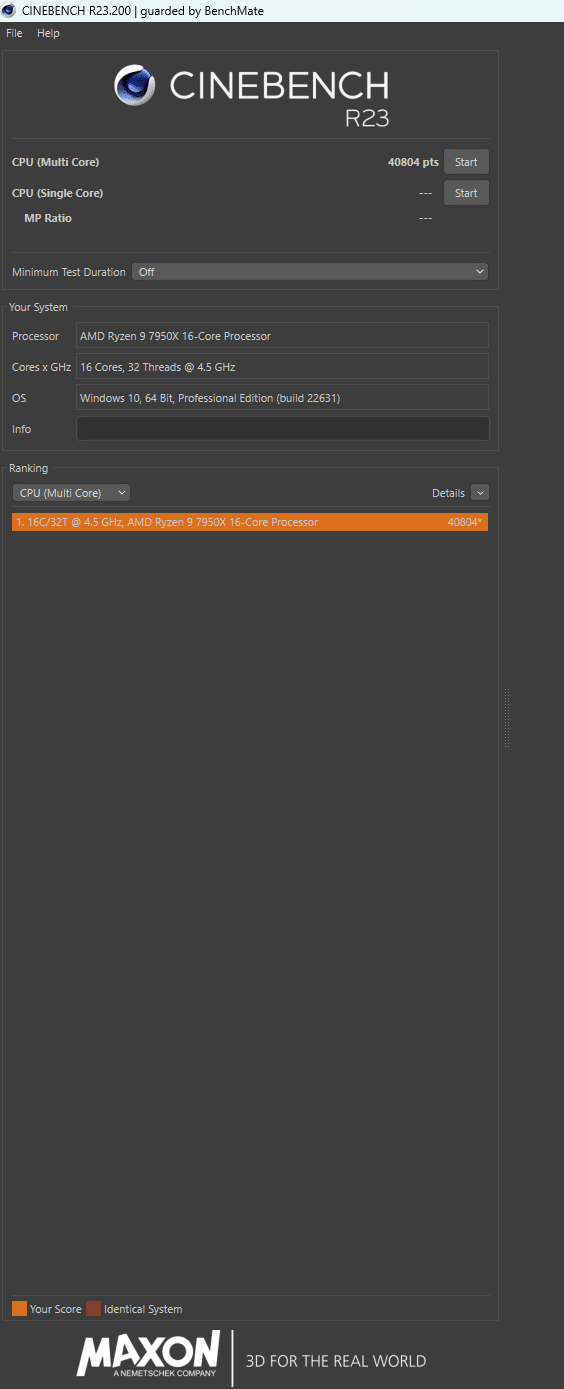
Task: Start the CPU Single Core test
Action: [466, 193]
